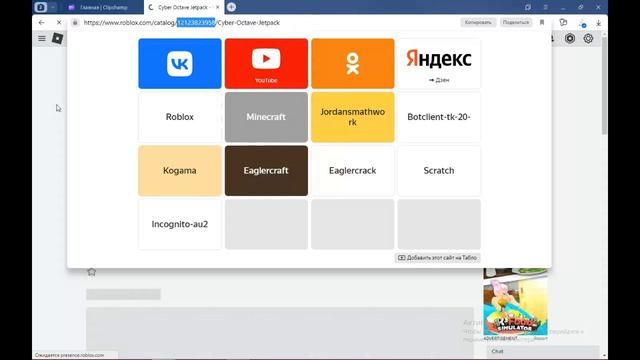Open the Robux hexagon icon
This screenshot has width=640, height=360.
click(x=570, y=38)
